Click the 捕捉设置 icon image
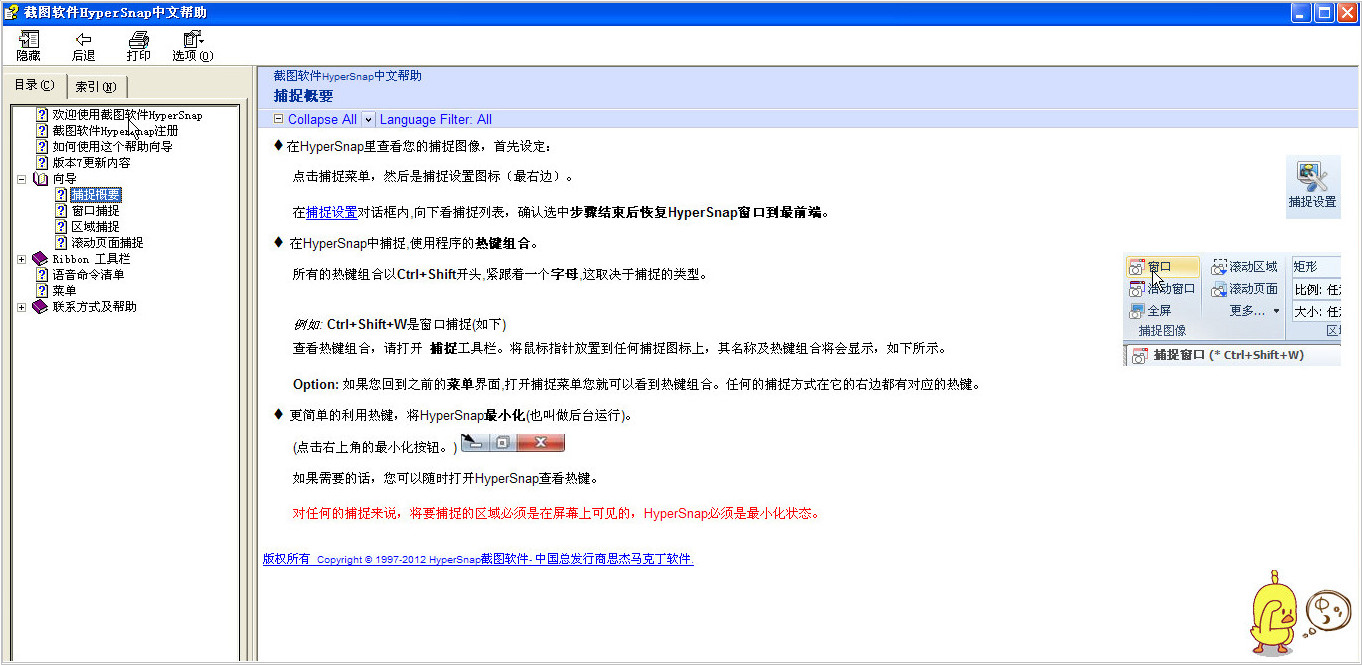 click(1312, 186)
